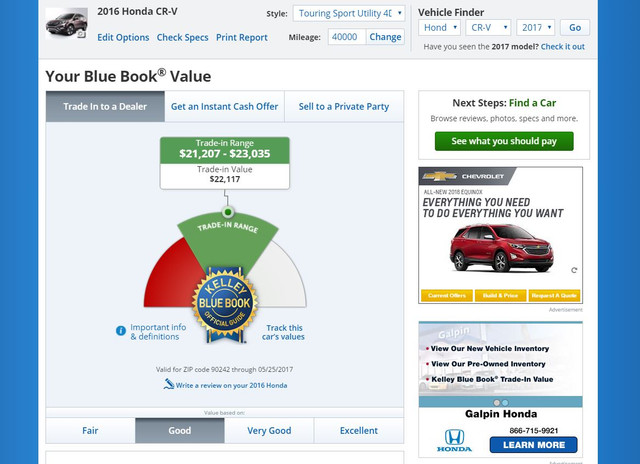Screen dimensions: 640x464
Task: Click the Galpin Honda heading
Action: (x=501, y=414)
